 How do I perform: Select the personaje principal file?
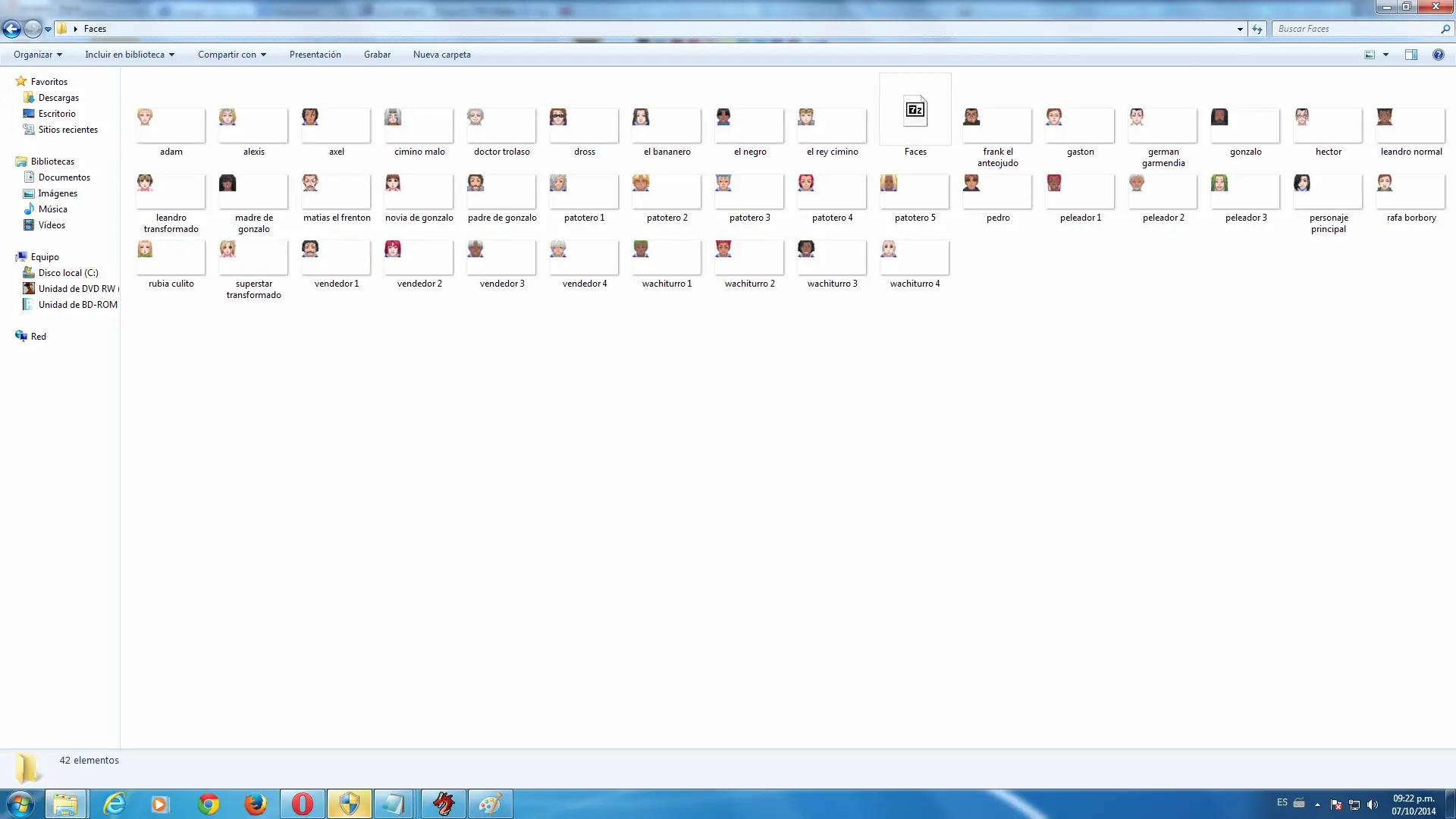click(x=1329, y=192)
